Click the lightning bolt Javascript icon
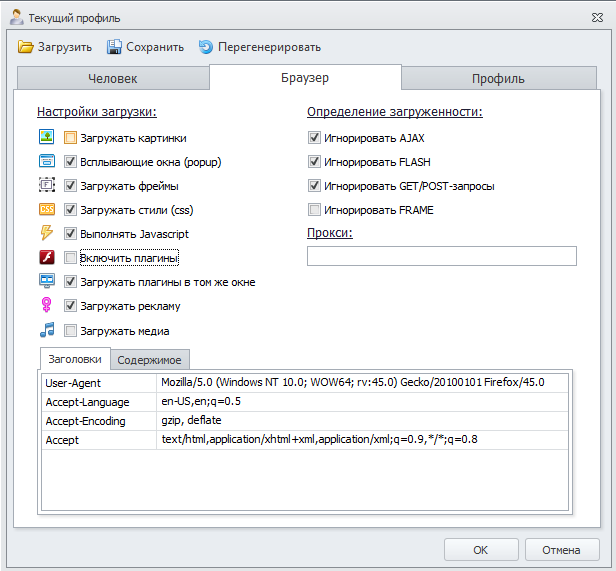The image size is (616, 571). pos(46,234)
